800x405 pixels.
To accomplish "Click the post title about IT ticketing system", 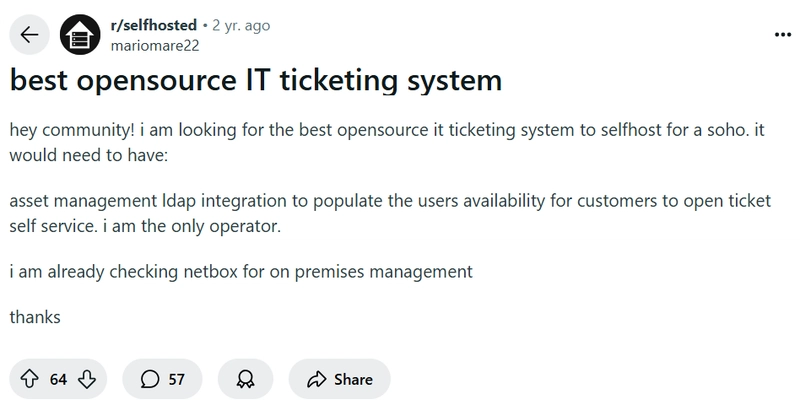I will pyautogui.click(x=256, y=81).
